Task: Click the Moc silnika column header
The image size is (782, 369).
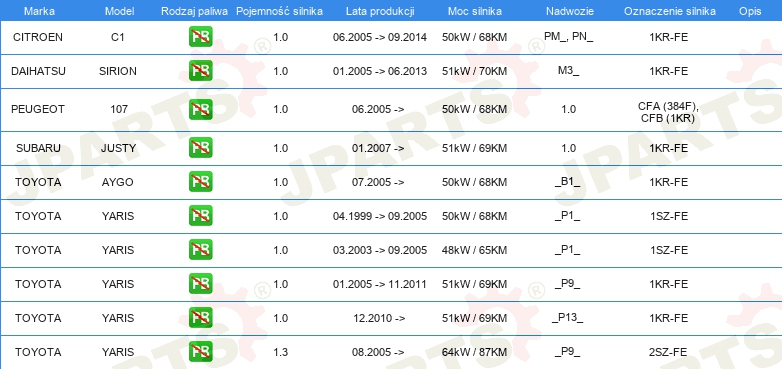Action: (475, 11)
